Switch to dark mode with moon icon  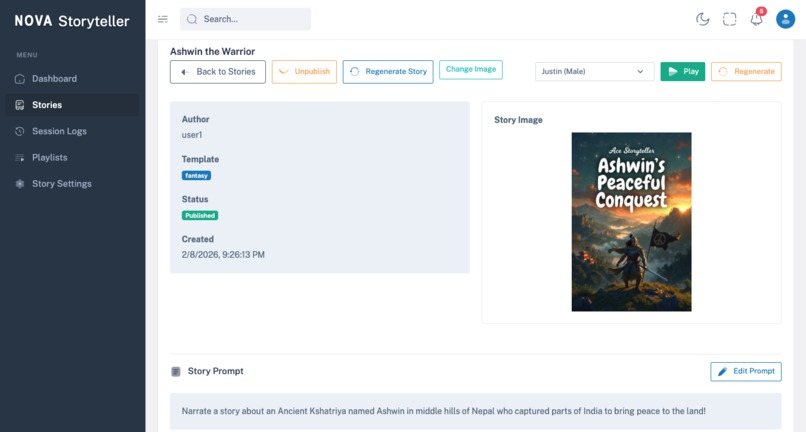tap(702, 19)
